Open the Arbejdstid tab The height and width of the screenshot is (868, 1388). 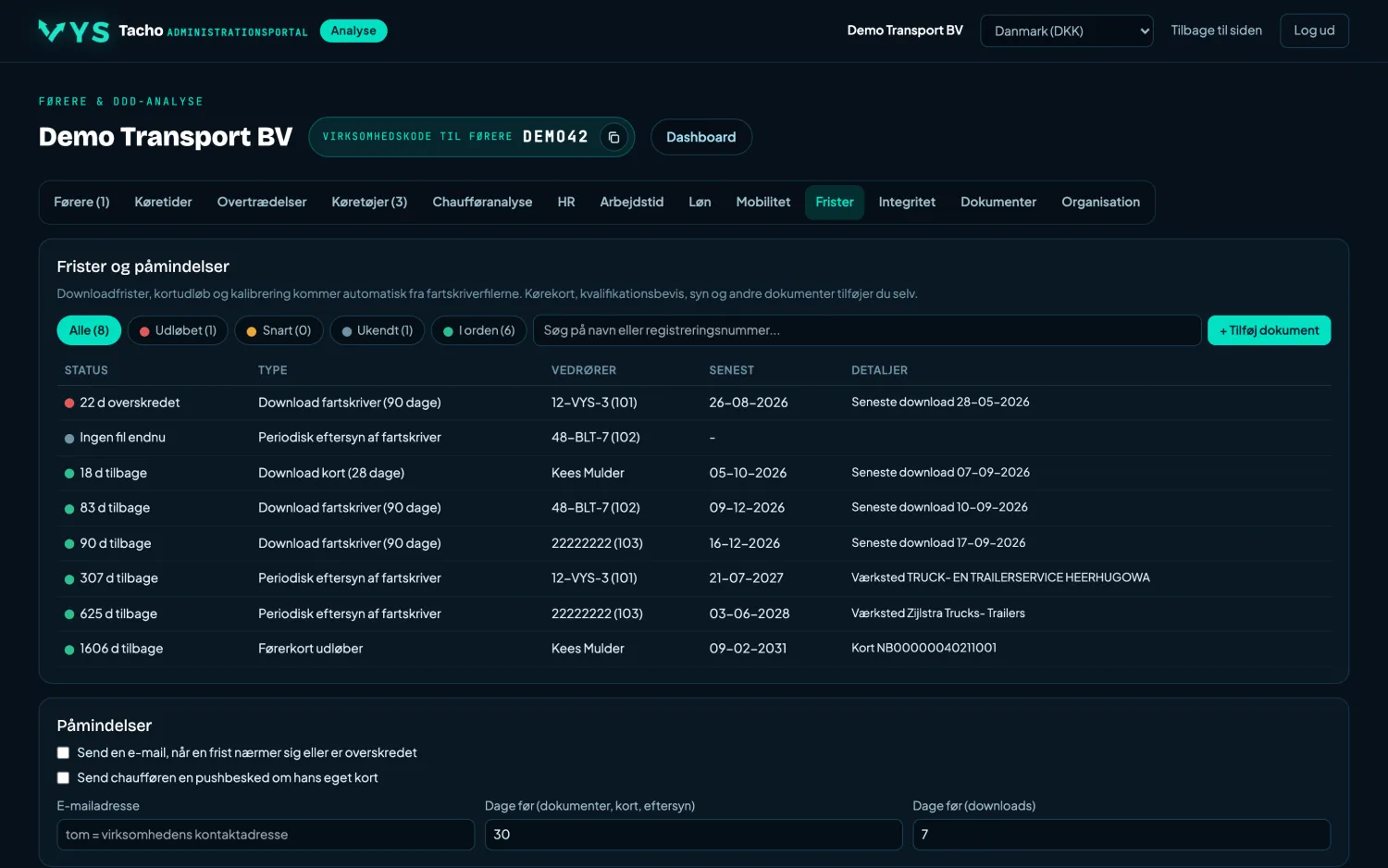coord(632,202)
